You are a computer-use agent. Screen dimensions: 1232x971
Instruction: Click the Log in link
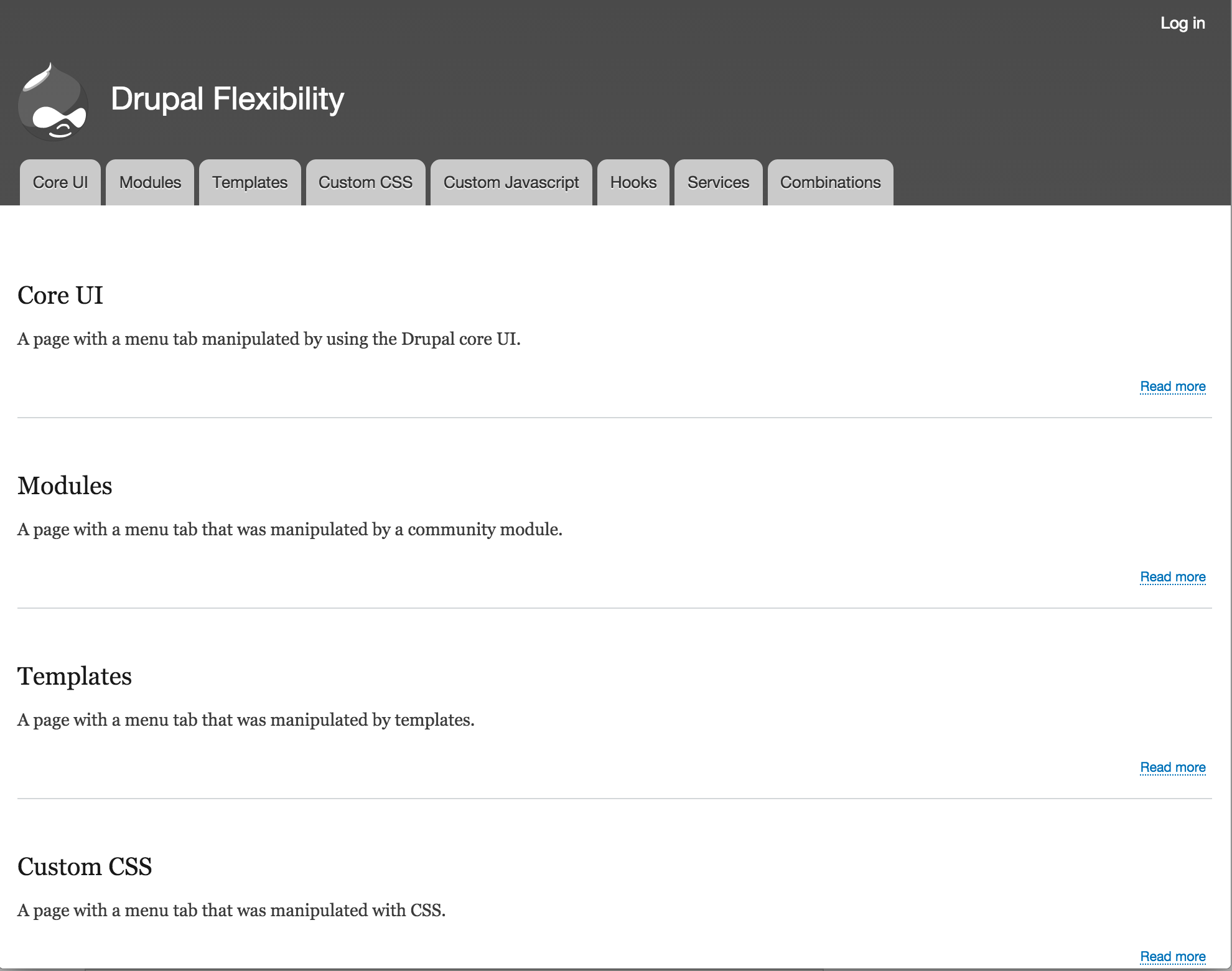(1183, 23)
